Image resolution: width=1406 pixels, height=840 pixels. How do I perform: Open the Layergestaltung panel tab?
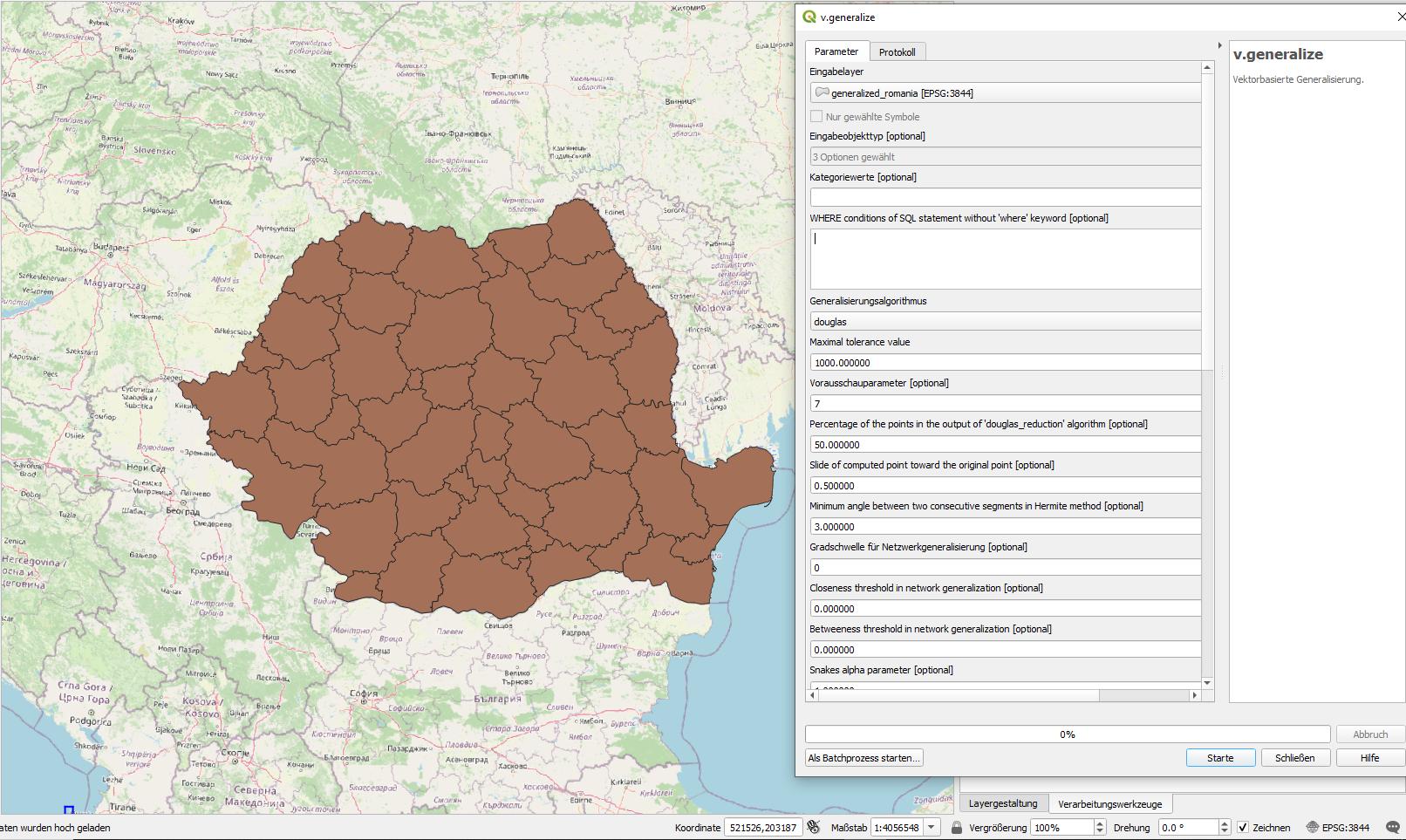1003,803
